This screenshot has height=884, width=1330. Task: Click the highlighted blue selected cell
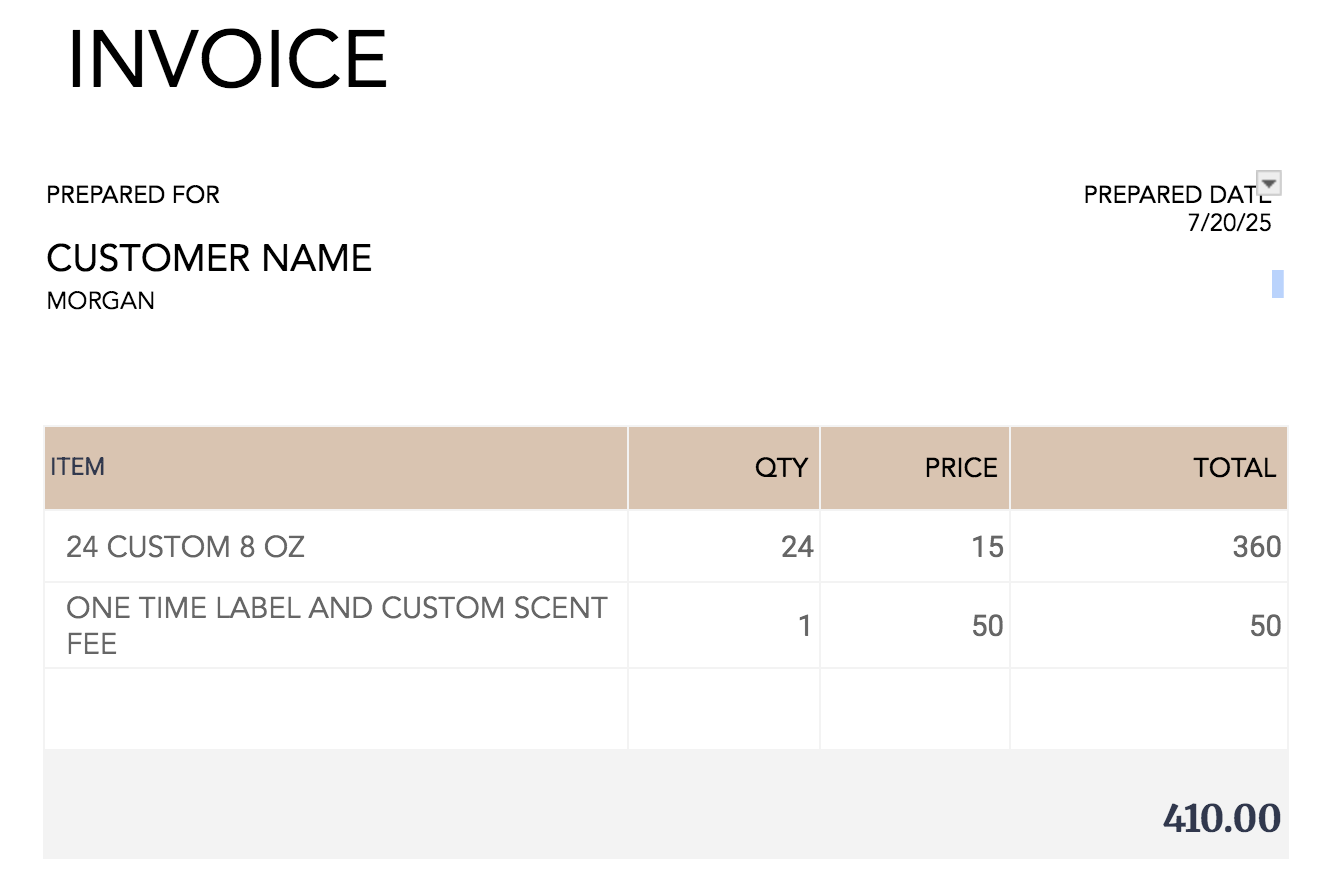[x=1278, y=284]
